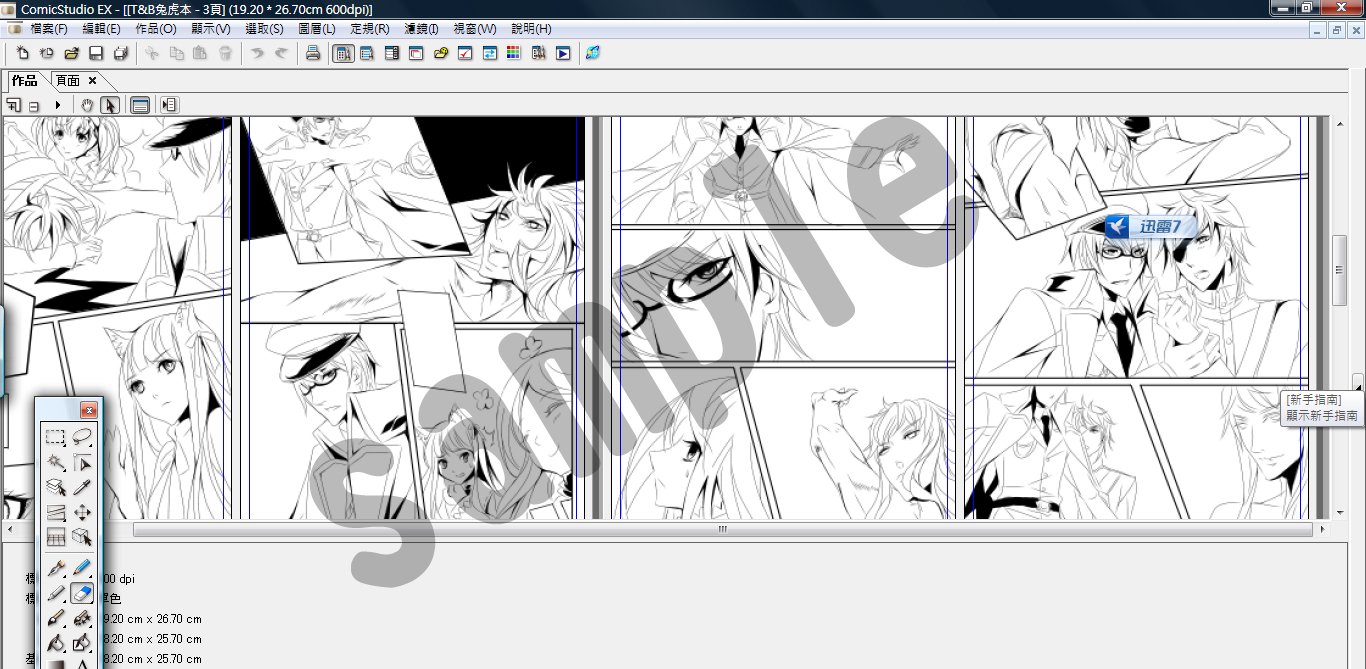The image size is (1366, 669).
Task: Select the Eraser tool
Action: point(82,594)
